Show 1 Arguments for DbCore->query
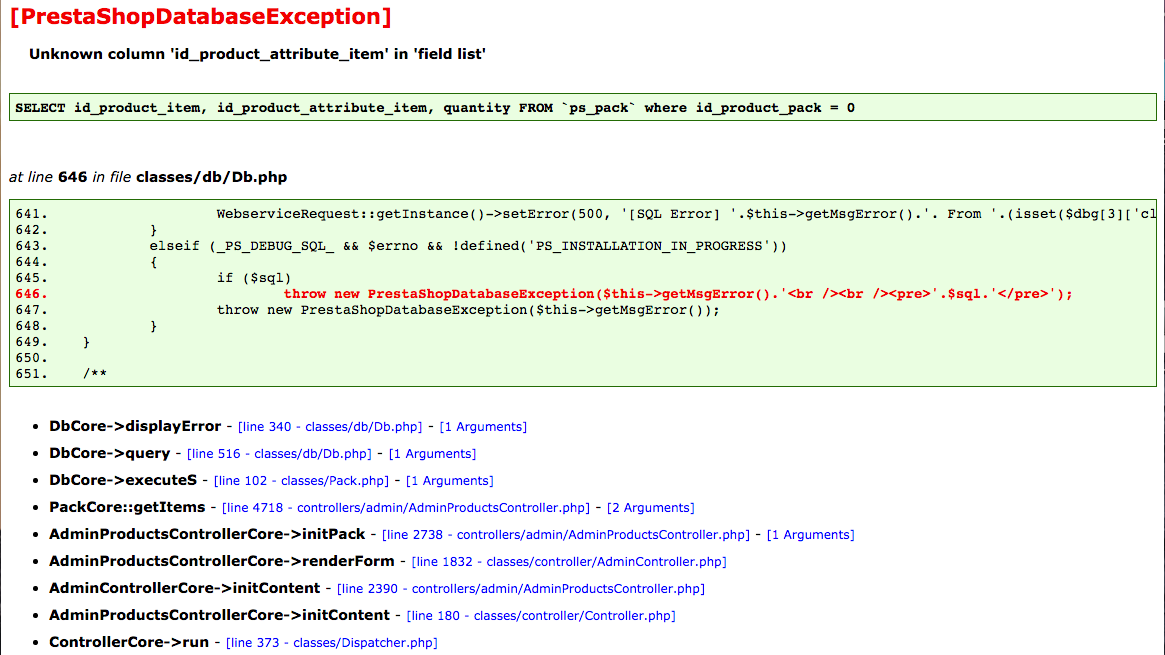The image size is (1165, 655). [432, 454]
